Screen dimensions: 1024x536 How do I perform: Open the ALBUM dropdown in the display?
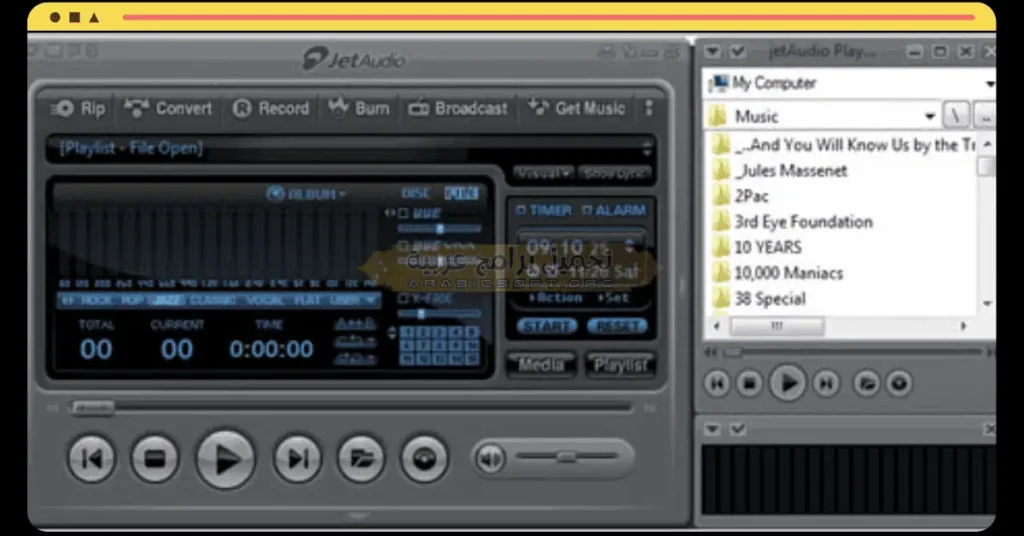point(307,194)
